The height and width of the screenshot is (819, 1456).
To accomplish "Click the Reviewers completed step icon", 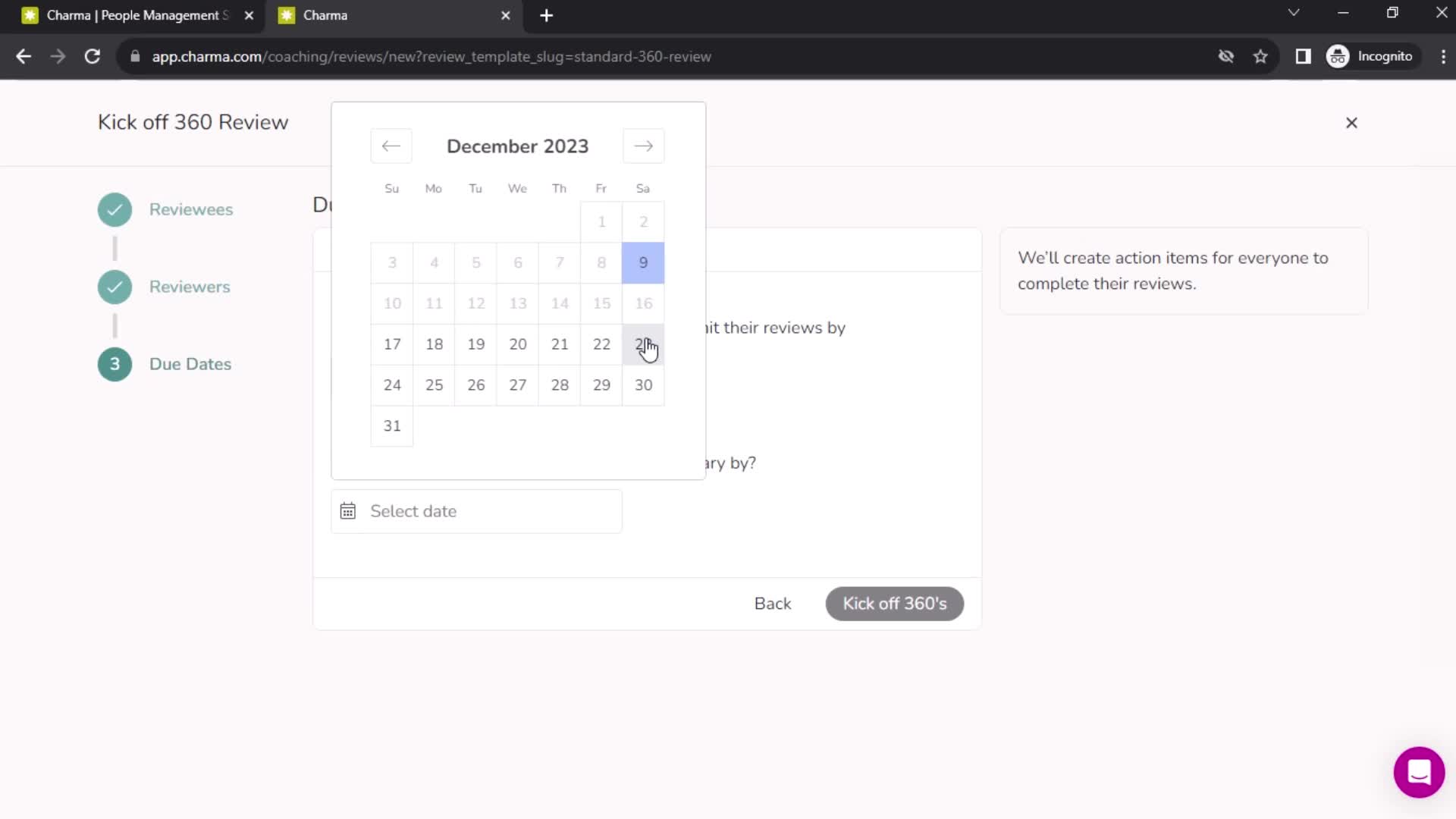I will coord(114,287).
